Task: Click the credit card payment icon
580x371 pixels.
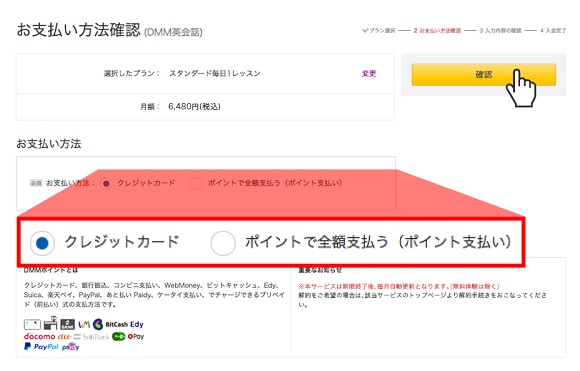Action: click(32, 325)
